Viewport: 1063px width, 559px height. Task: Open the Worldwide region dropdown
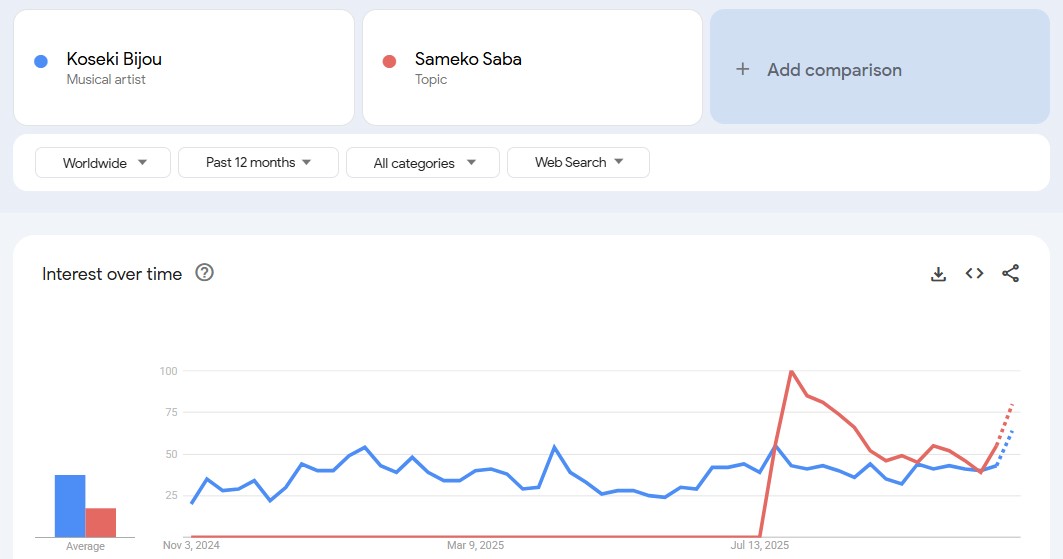pos(104,163)
